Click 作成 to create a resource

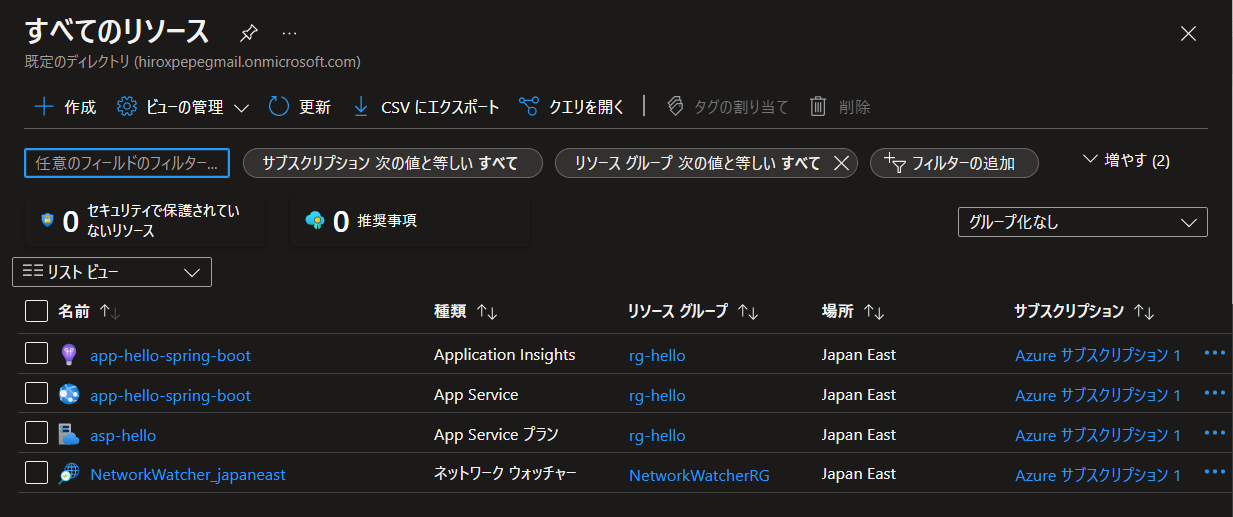tap(65, 107)
